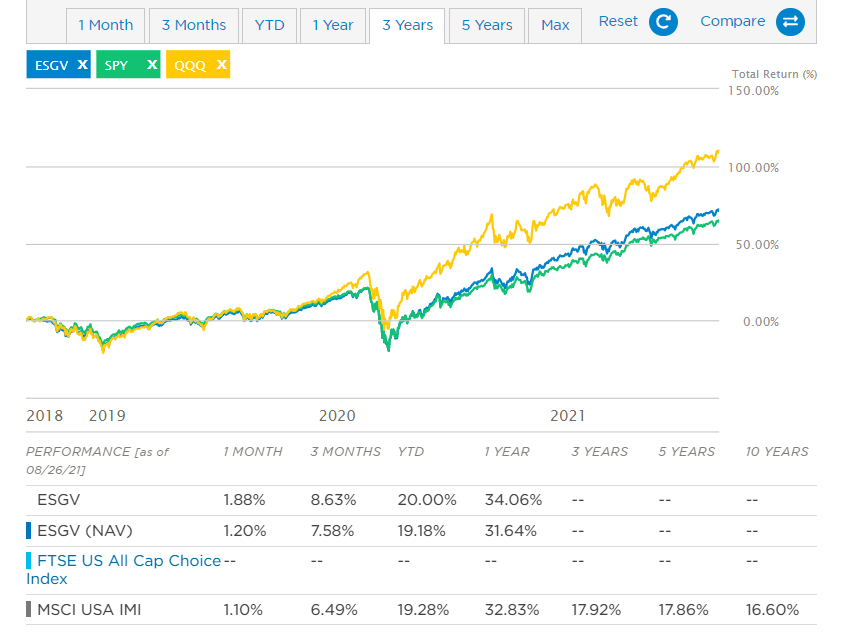The image size is (854, 636).
Task: Switch to the 1 Year tab
Action: (x=333, y=26)
